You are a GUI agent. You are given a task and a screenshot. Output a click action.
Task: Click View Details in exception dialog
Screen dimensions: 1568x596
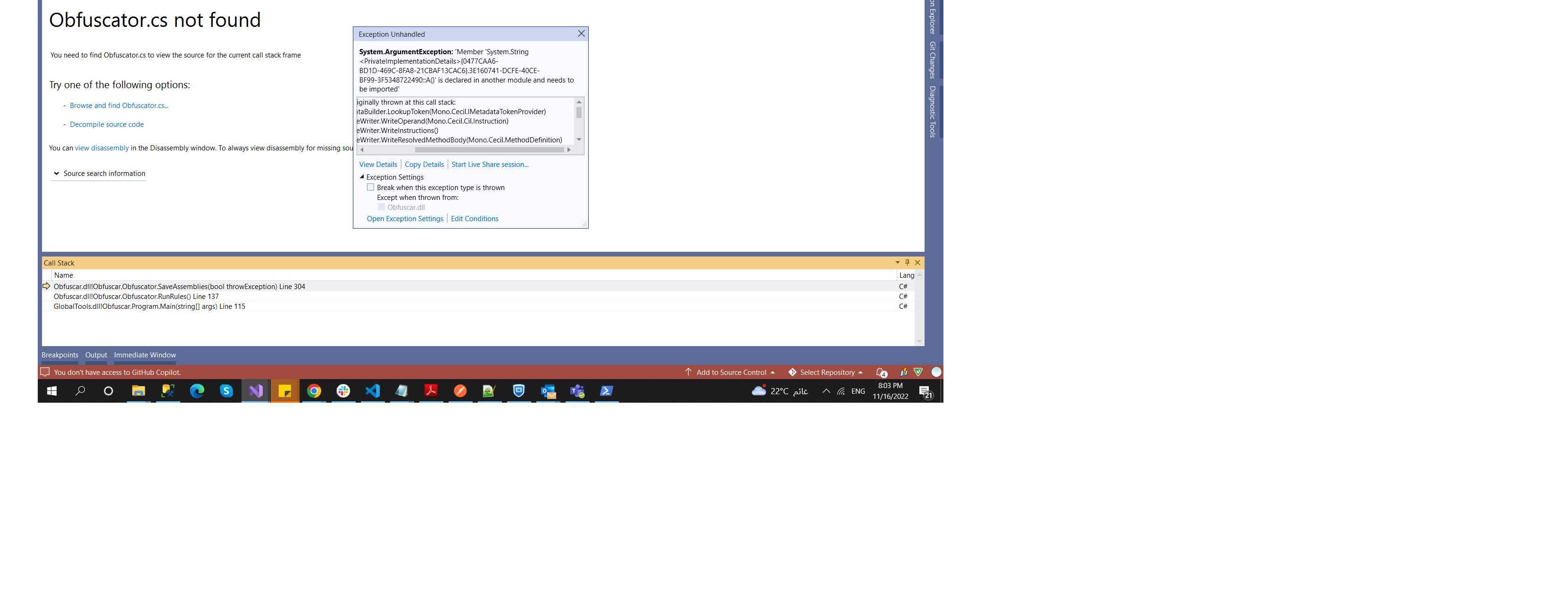click(378, 165)
